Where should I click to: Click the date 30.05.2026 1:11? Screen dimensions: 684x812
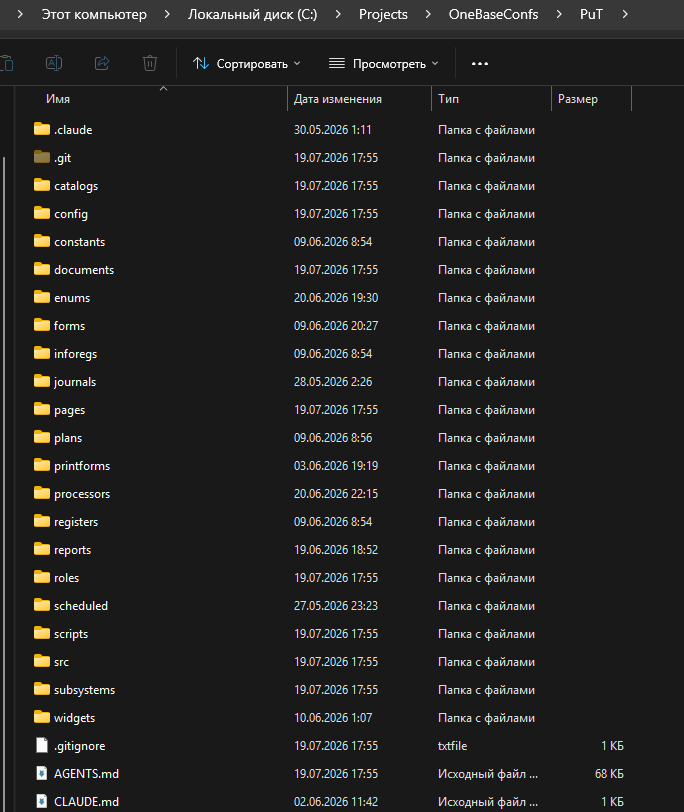(332, 130)
